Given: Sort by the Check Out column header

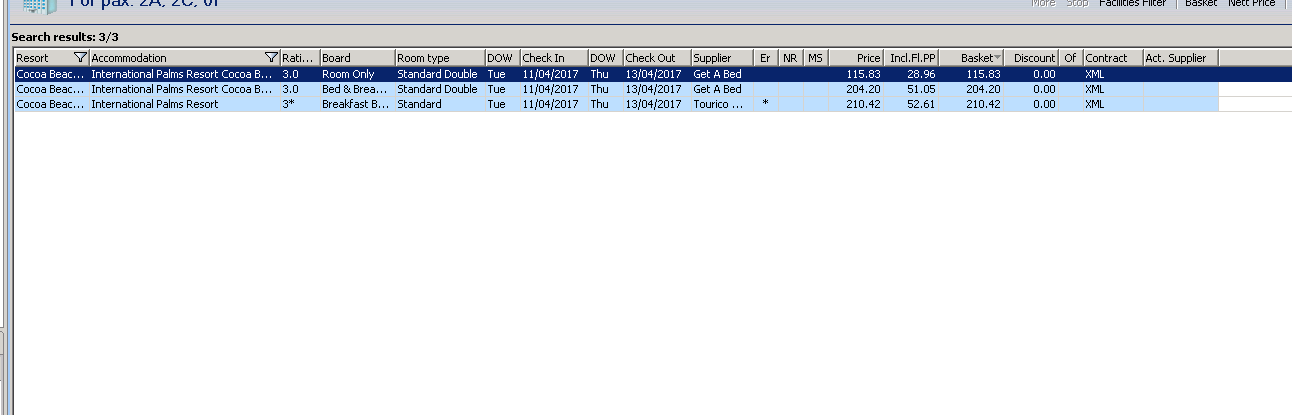Looking at the screenshot, I should pos(656,58).
